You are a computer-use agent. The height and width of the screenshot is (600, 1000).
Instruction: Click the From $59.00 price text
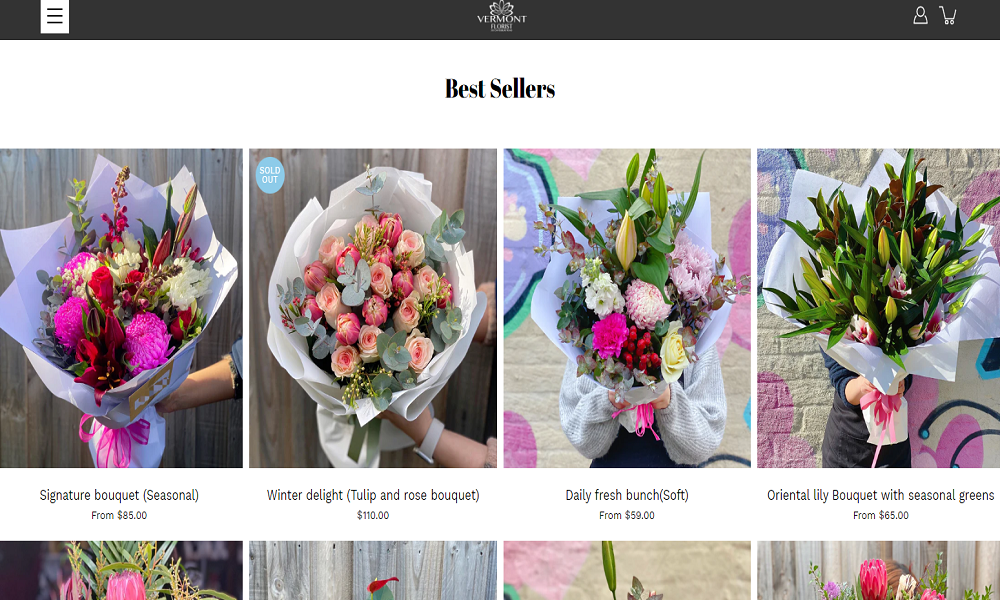coord(627,515)
